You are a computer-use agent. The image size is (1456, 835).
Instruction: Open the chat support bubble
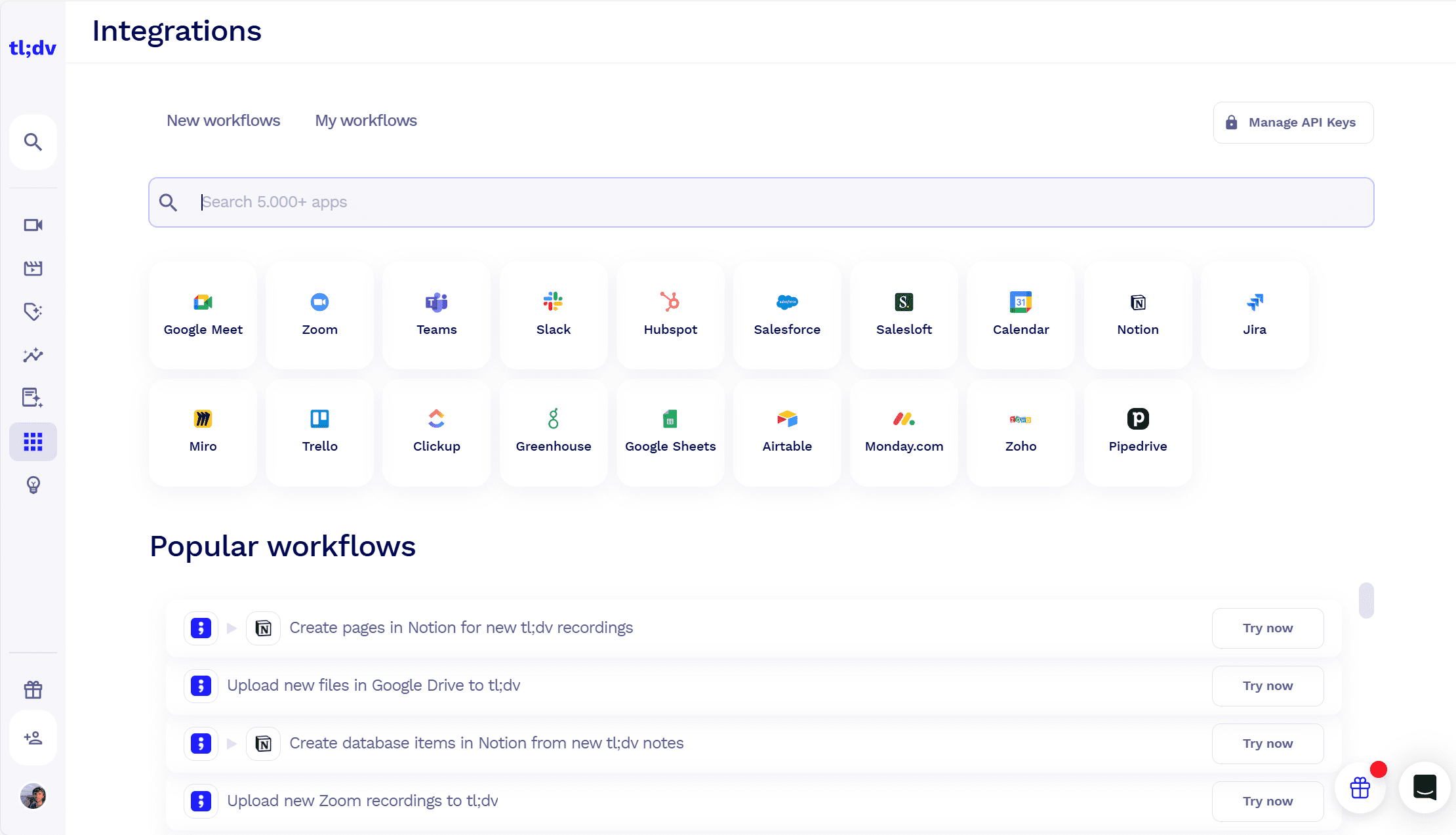tap(1425, 787)
